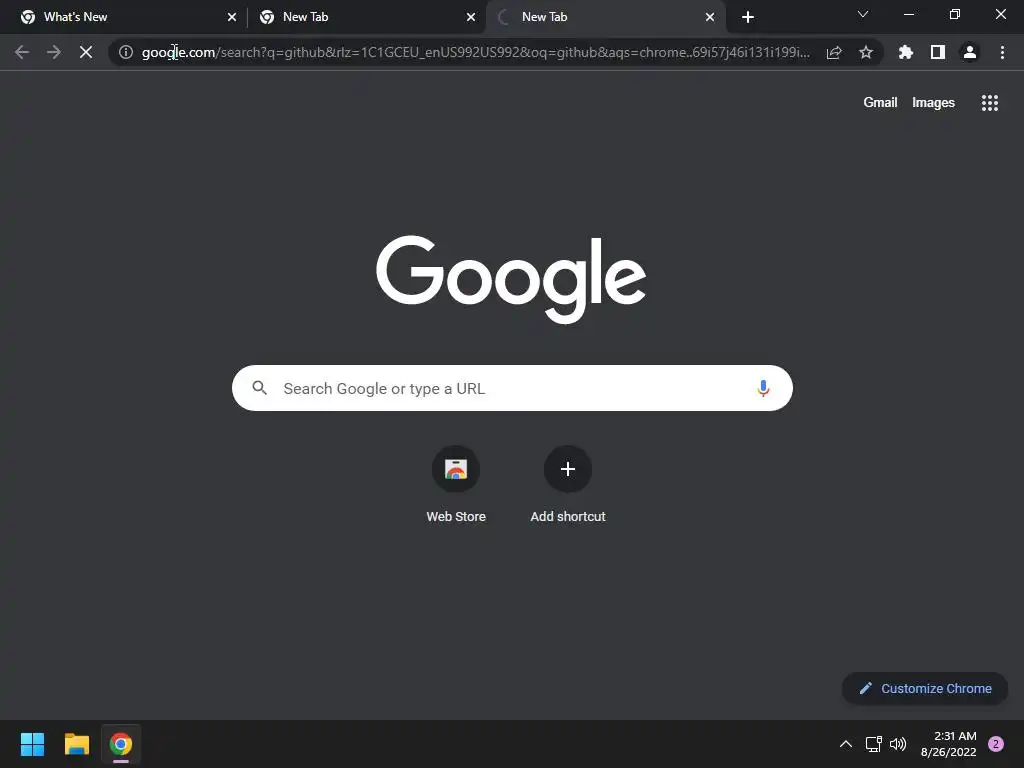
Task: Open a new tab with plus button
Action: tap(748, 17)
